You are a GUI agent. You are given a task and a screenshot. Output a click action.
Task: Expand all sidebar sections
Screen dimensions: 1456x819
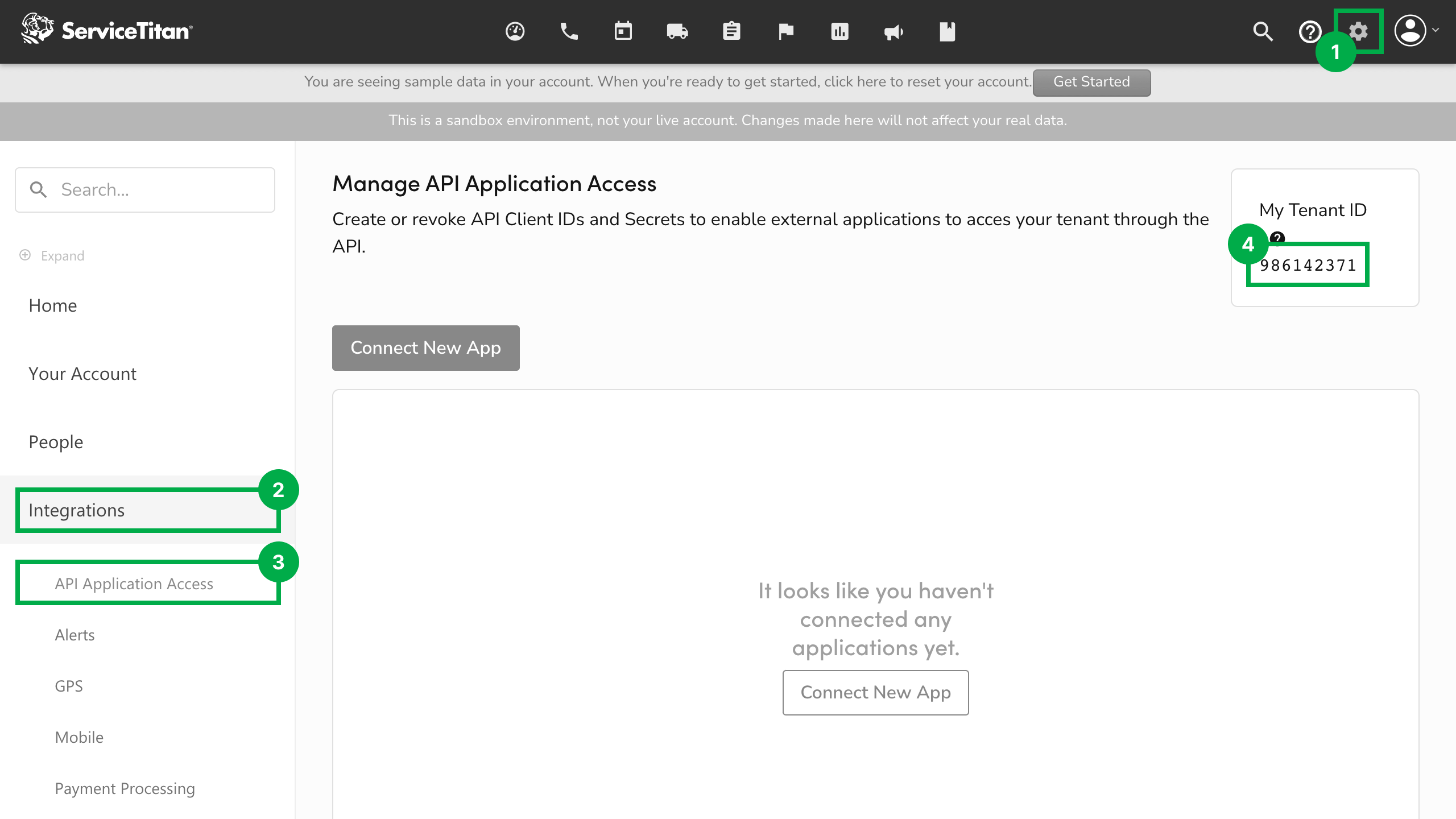(52, 255)
